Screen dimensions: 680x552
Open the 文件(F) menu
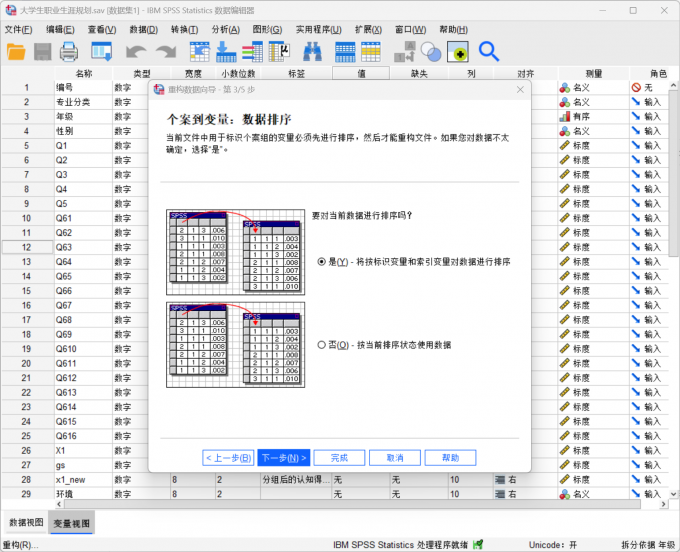coord(18,29)
